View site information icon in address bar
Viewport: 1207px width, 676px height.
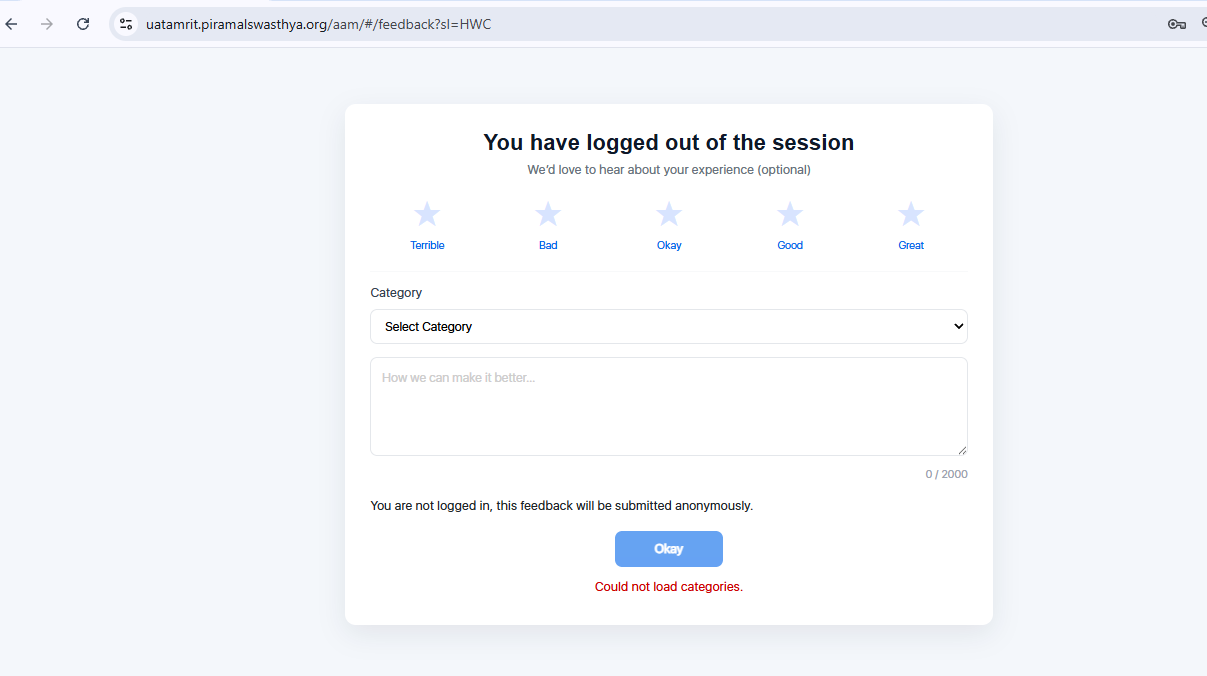pos(125,24)
